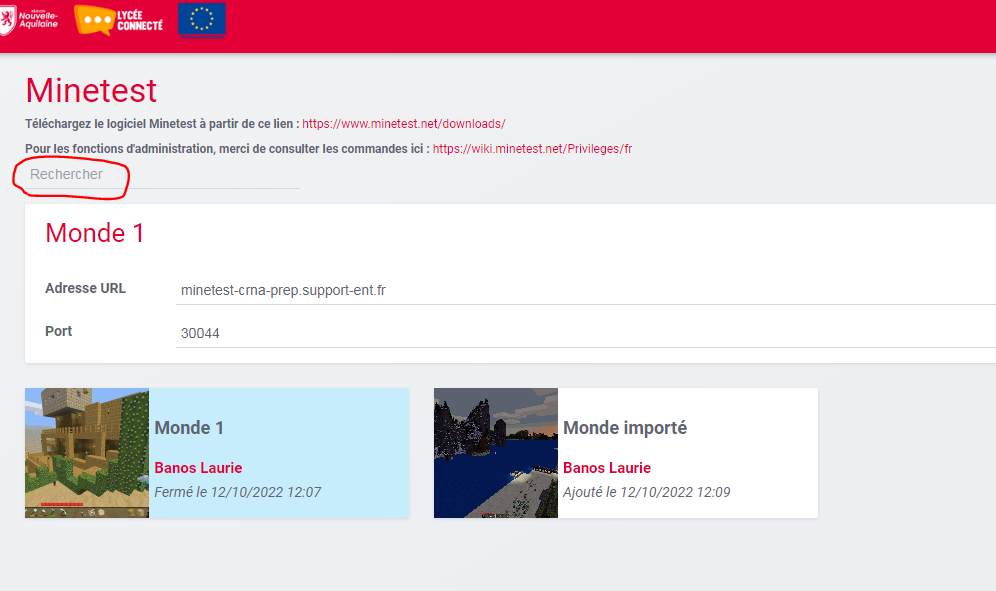Viewport: 996px width, 591px height.
Task: Select the Monde 1 card title
Action: pyautogui.click(x=189, y=428)
